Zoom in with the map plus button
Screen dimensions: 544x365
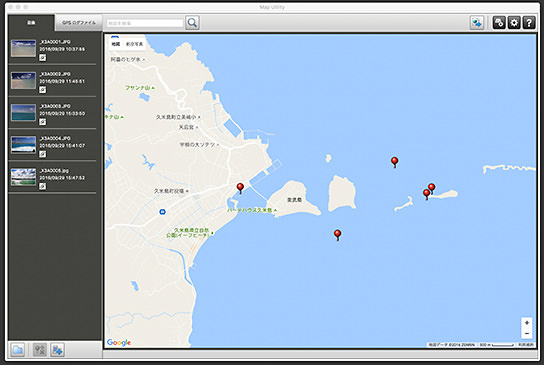tap(527, 323)
